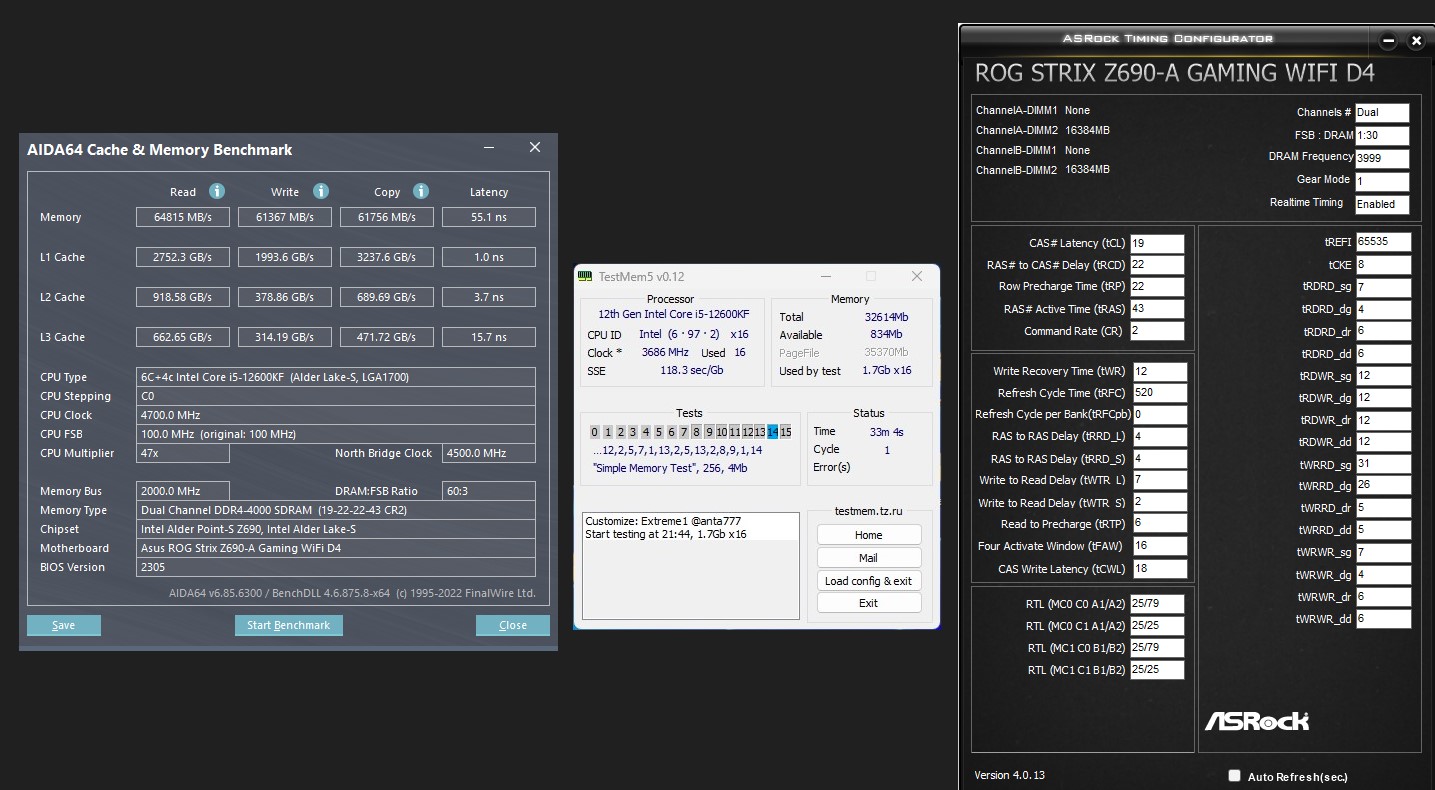Click the RAS# Active Time (tRAS) field
Image resolution: width=1435 pixels, height=790 pixels.
click(x=1157, y=309)
